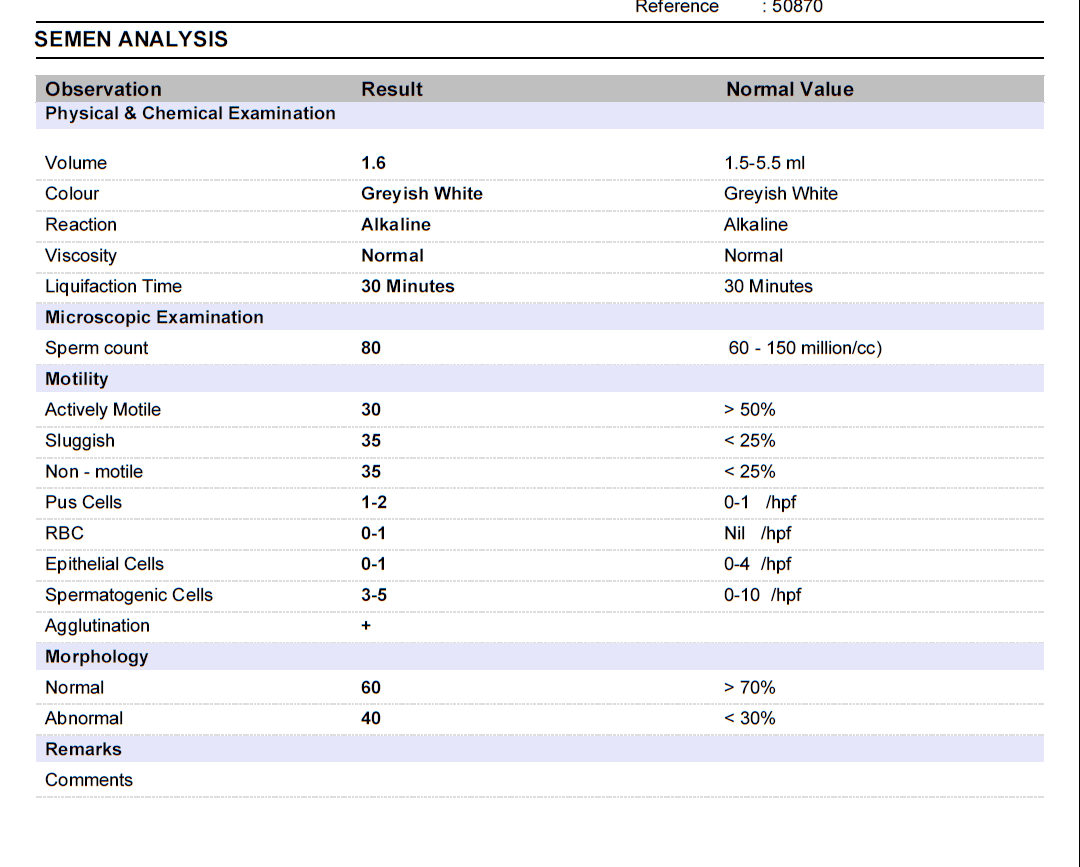Image resolution: width=1080 pixels, height=867 pixels.
Task: Click the Agglutination label
Action: coord(97,625)
